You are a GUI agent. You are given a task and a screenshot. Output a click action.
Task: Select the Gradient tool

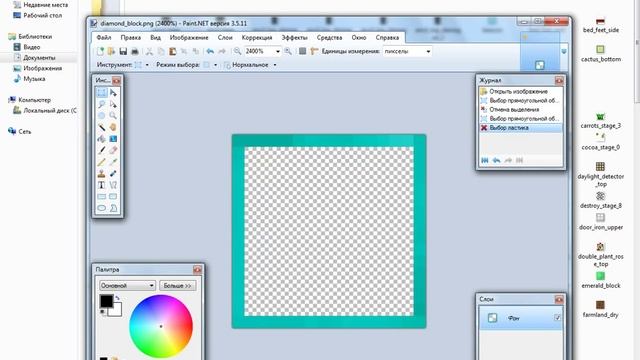click(x=113, y=139)
